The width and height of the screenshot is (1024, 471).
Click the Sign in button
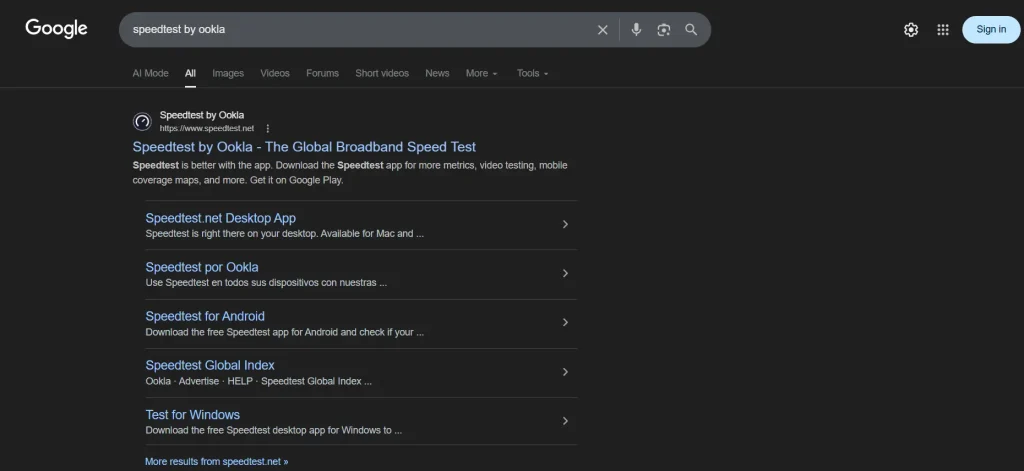[x=991, y=29]
